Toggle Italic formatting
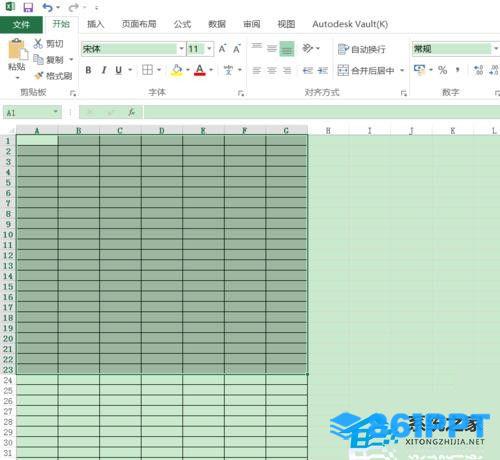500x460 pixels. [x=104, y=70]
